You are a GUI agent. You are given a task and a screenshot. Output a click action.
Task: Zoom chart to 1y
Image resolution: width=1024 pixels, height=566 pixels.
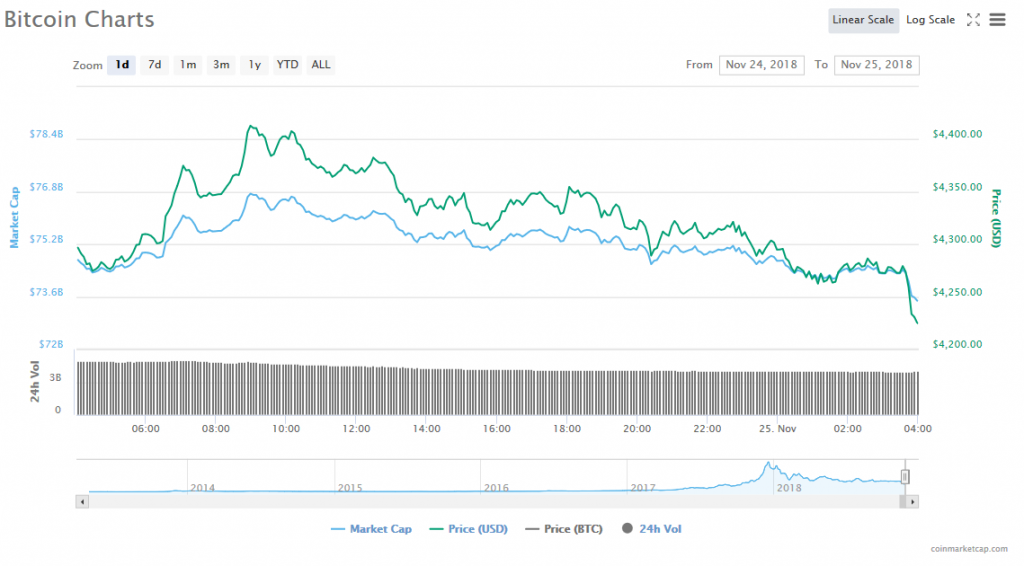[255, 65]
